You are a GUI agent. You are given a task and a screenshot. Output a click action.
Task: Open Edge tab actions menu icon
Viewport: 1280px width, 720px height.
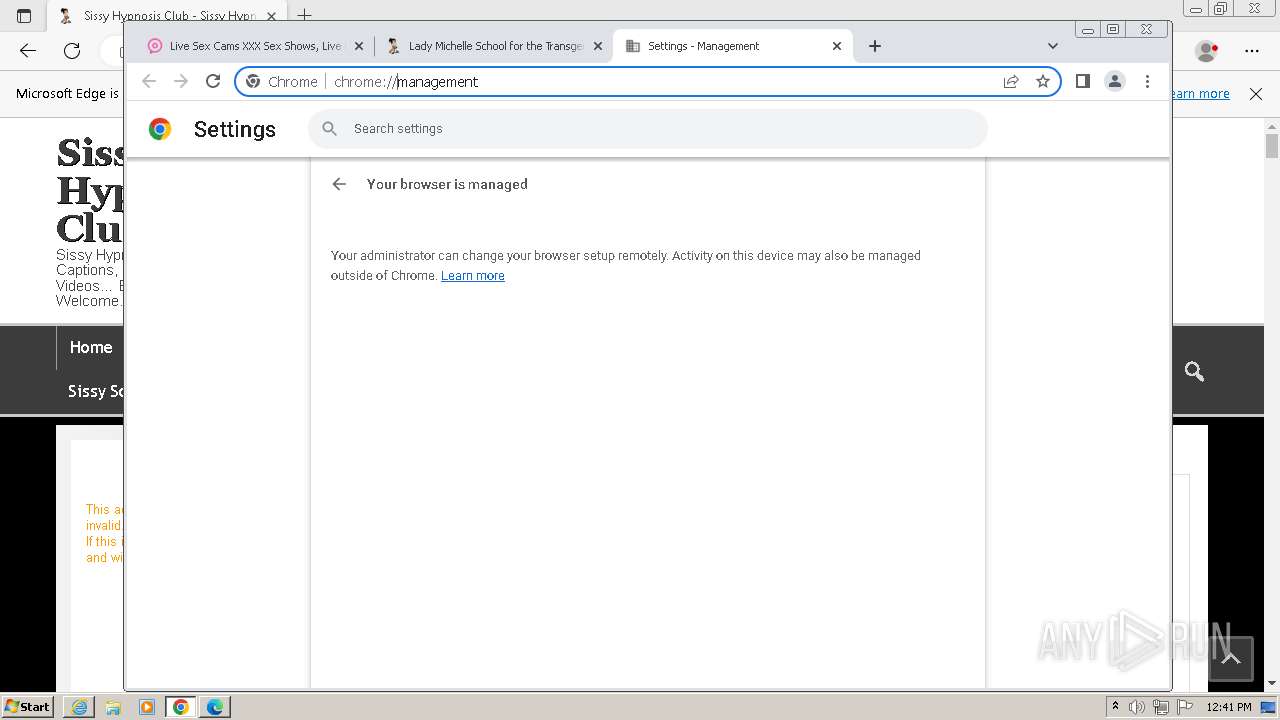[24, 16]
